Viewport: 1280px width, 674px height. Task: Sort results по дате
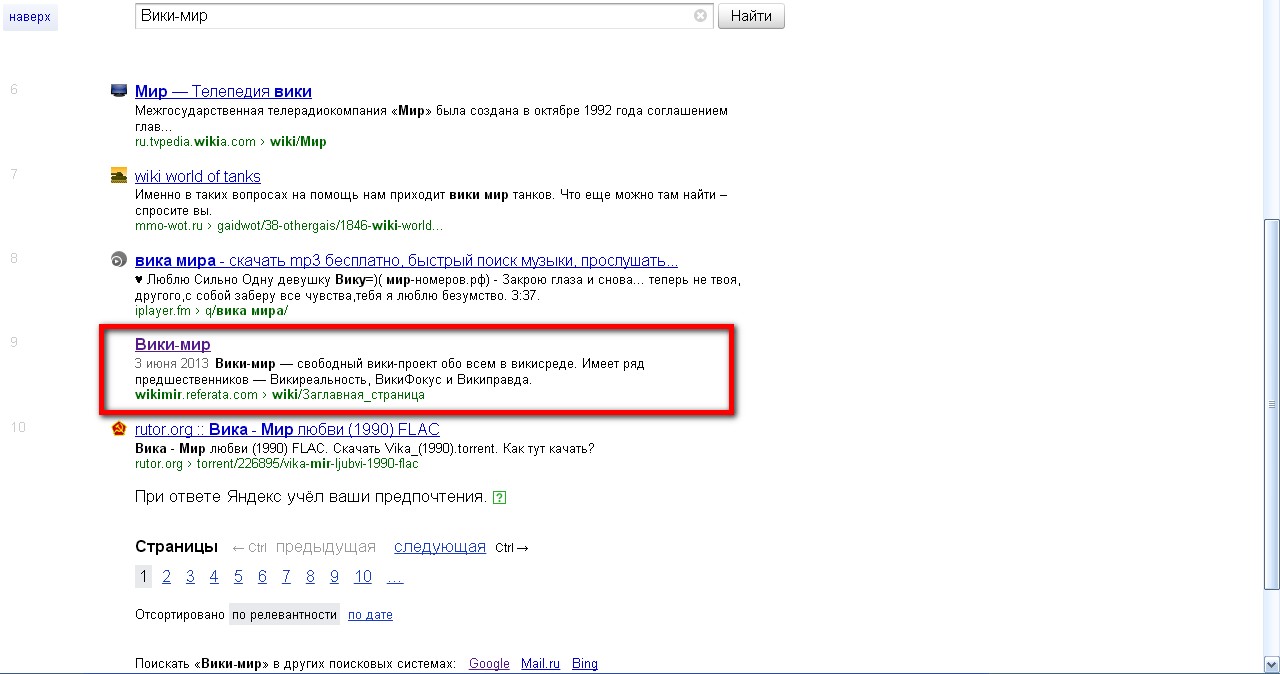[x=370, y=615]
